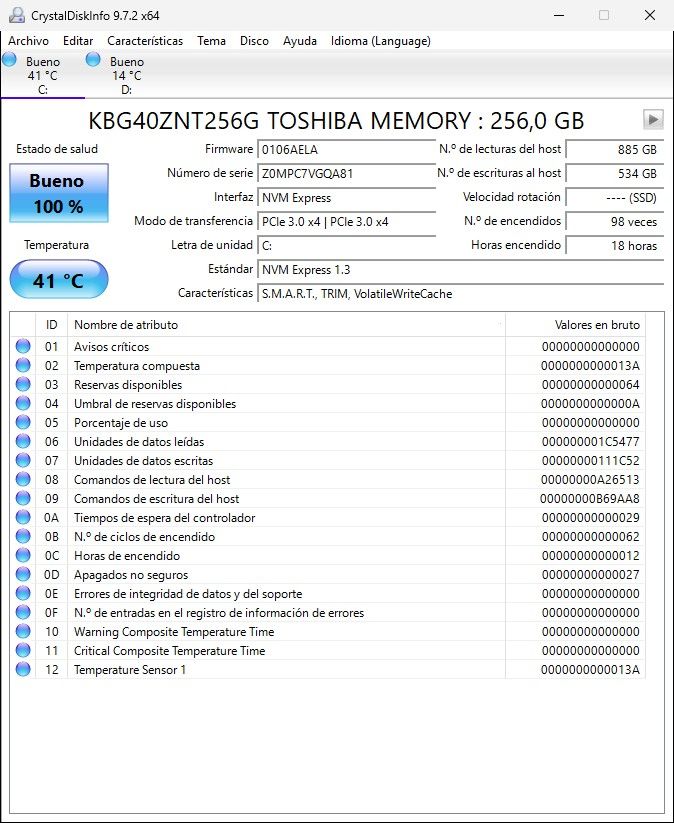Select the Apagados no seguros attribute name
Screen dimensions: 674x823
[x=131, y=575]
